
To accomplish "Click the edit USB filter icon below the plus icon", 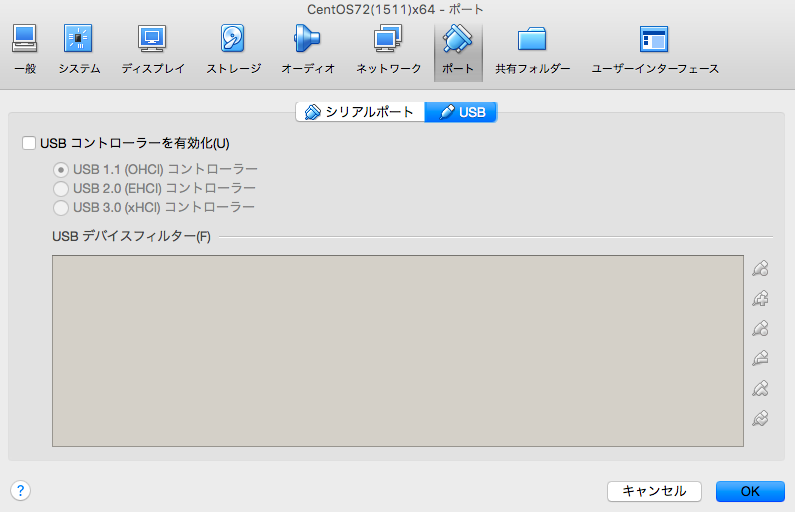I will click(x=760, y=328).
